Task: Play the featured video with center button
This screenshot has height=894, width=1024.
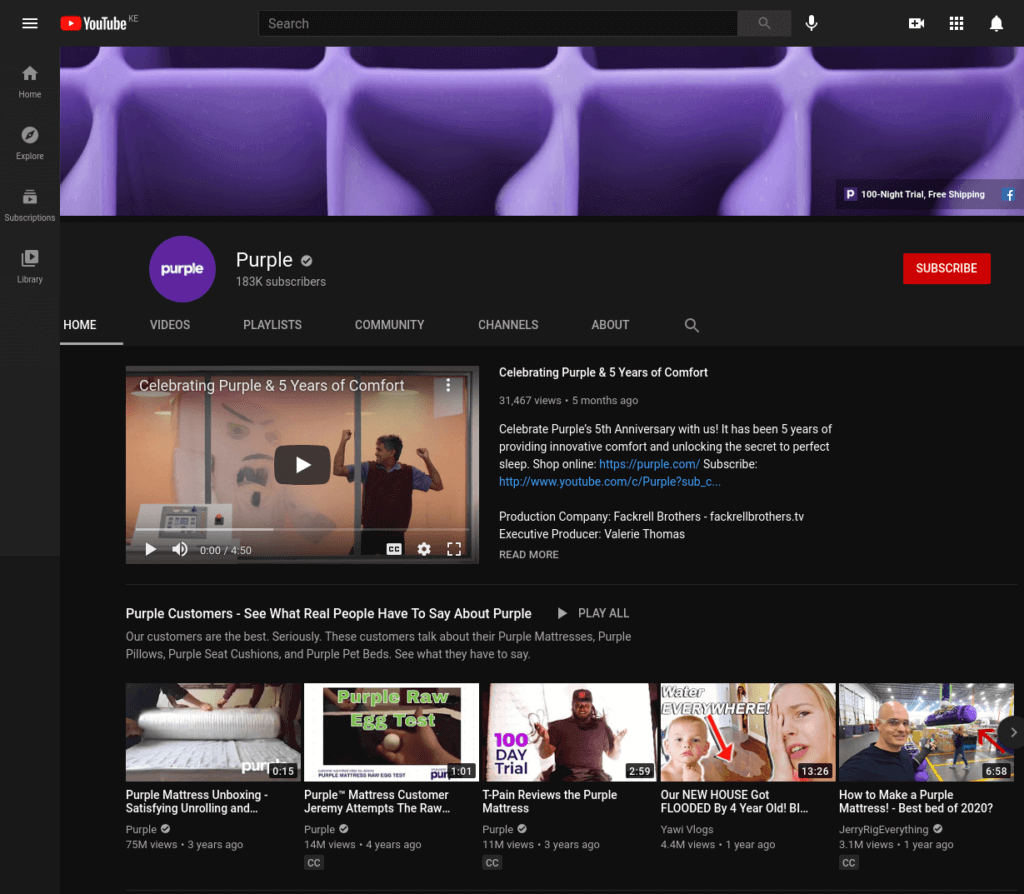Action: [x=302, y=464]
